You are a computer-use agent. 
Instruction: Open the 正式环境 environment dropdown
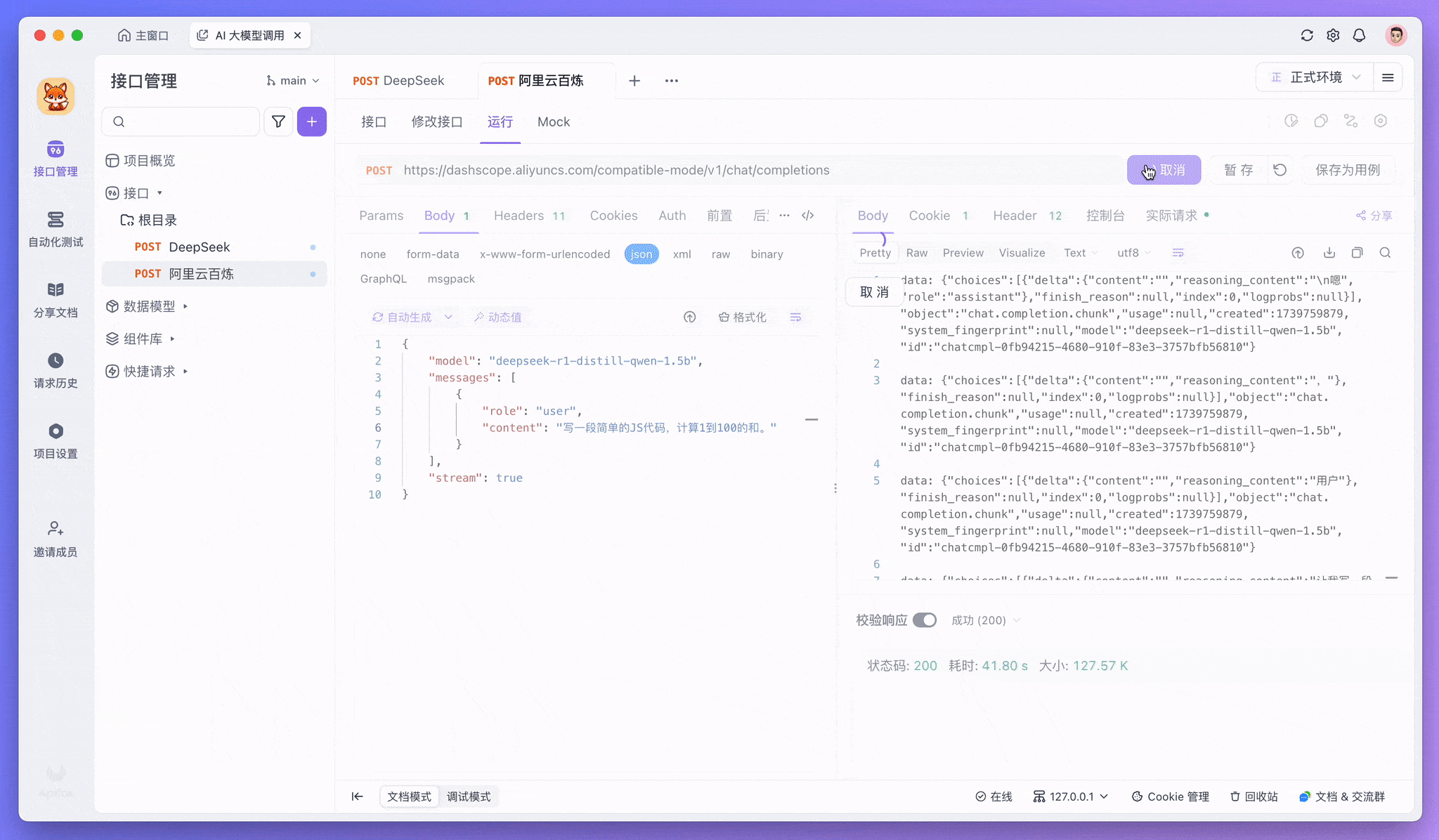(1316, 77)
